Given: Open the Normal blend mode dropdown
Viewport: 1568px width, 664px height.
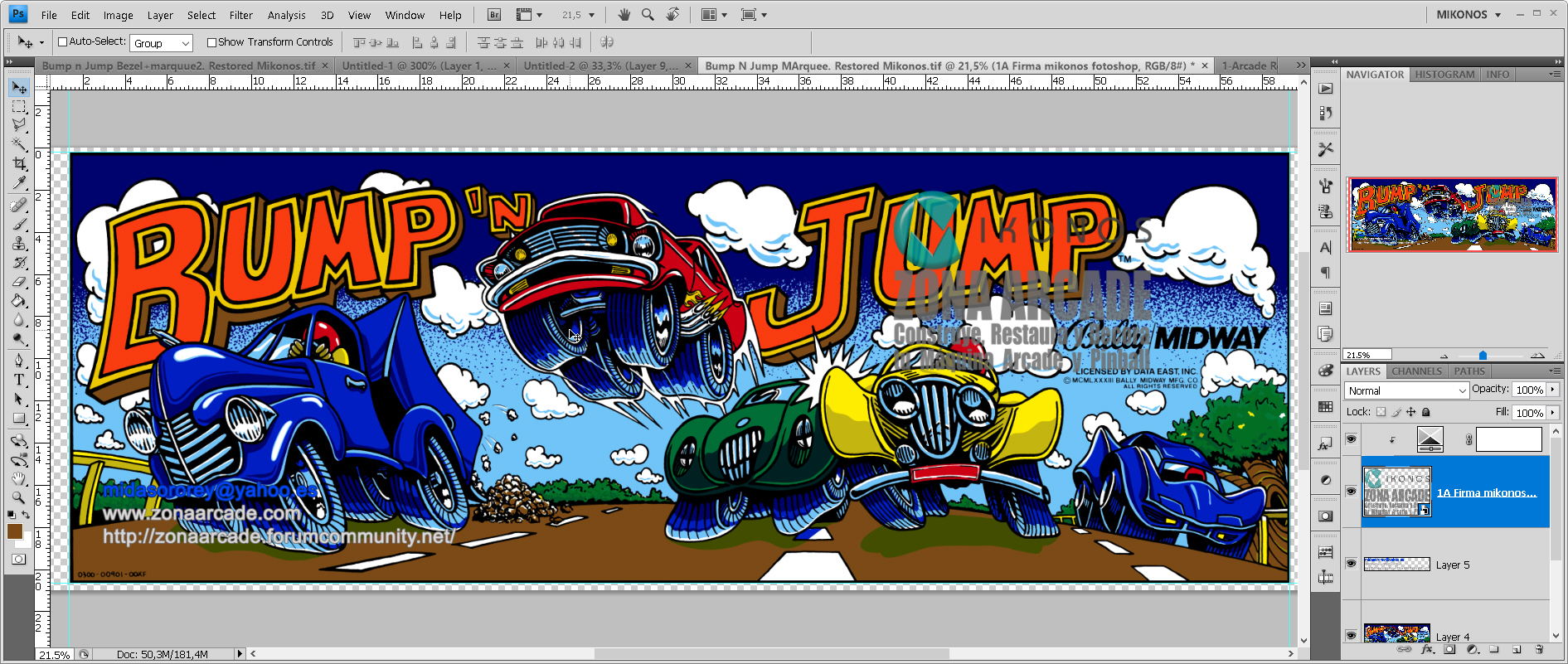Looking at the screenshot, I should point(1406,390).
